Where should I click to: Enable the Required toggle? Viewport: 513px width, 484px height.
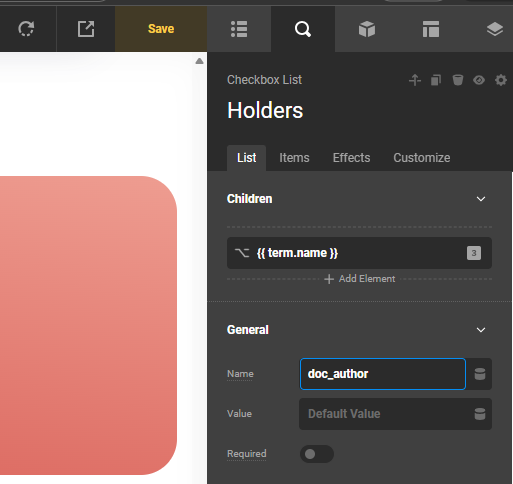(317, 454)
